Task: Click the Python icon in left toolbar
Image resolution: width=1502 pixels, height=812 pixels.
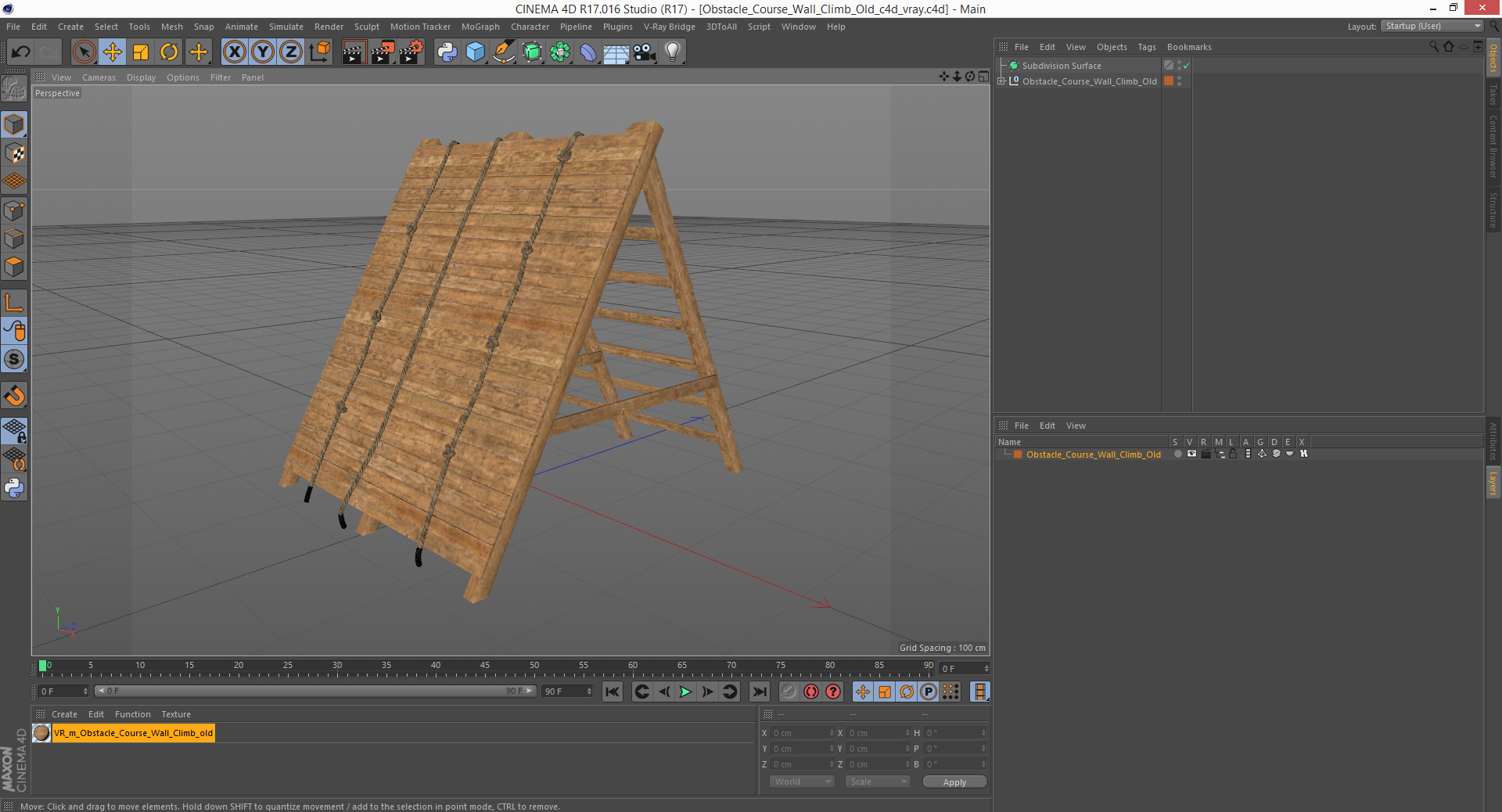Action: [14, 488]
